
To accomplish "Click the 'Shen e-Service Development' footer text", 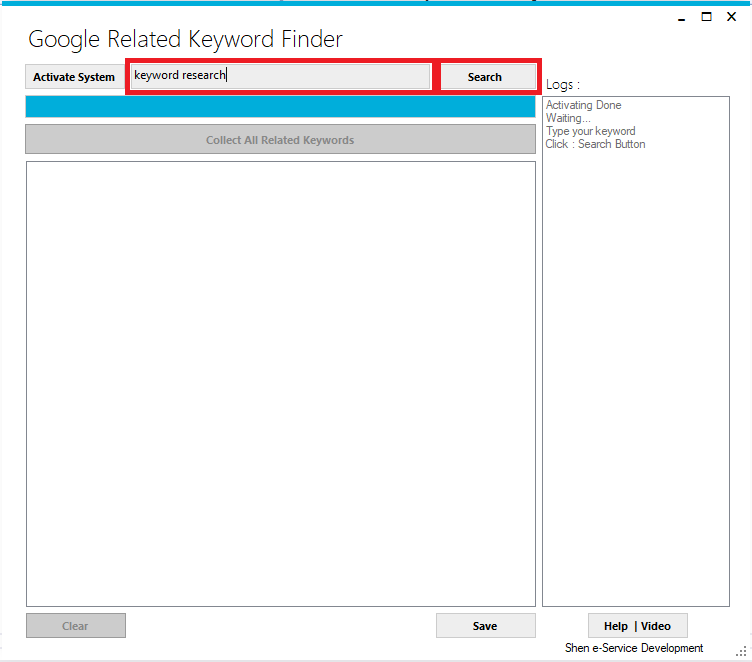I will coord(634,648).
